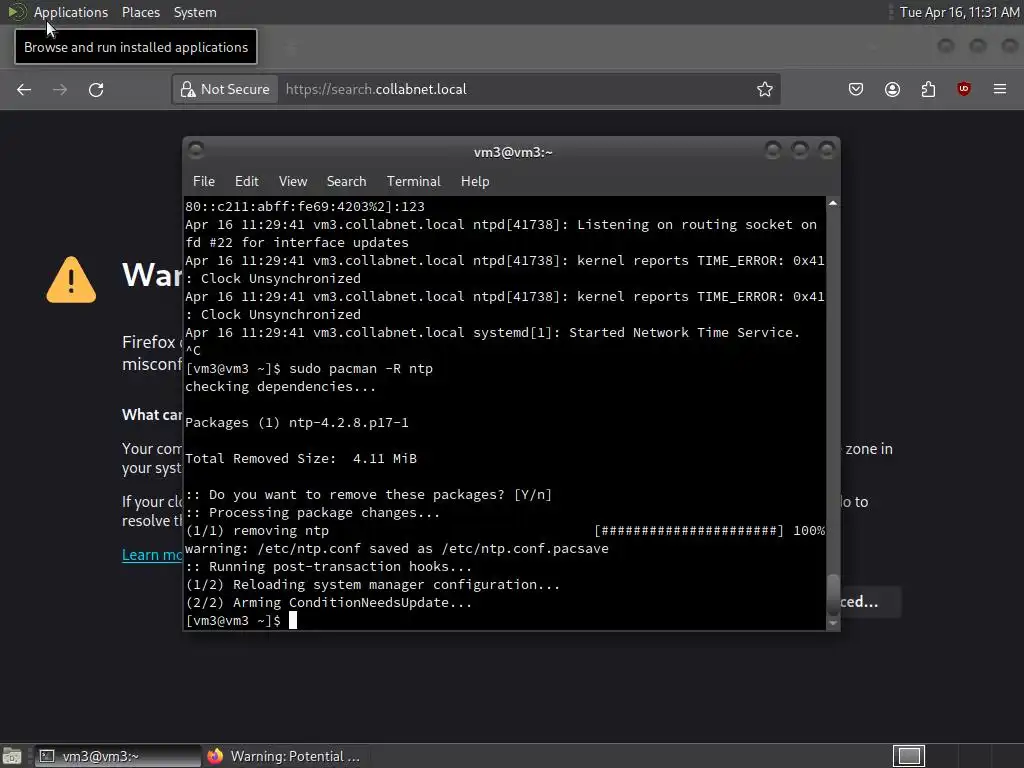Click the 'Started Network Time Service.' log line
The image size is (1024, 768).
492,332
